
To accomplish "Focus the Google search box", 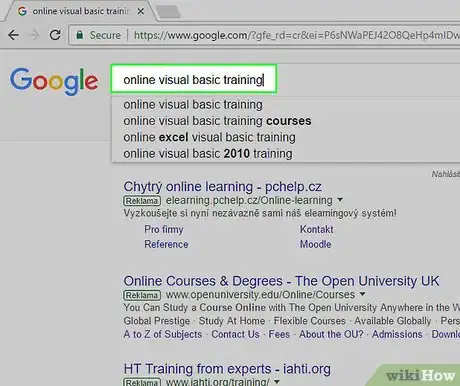I will pyautogui.click(x=194, y=79).
